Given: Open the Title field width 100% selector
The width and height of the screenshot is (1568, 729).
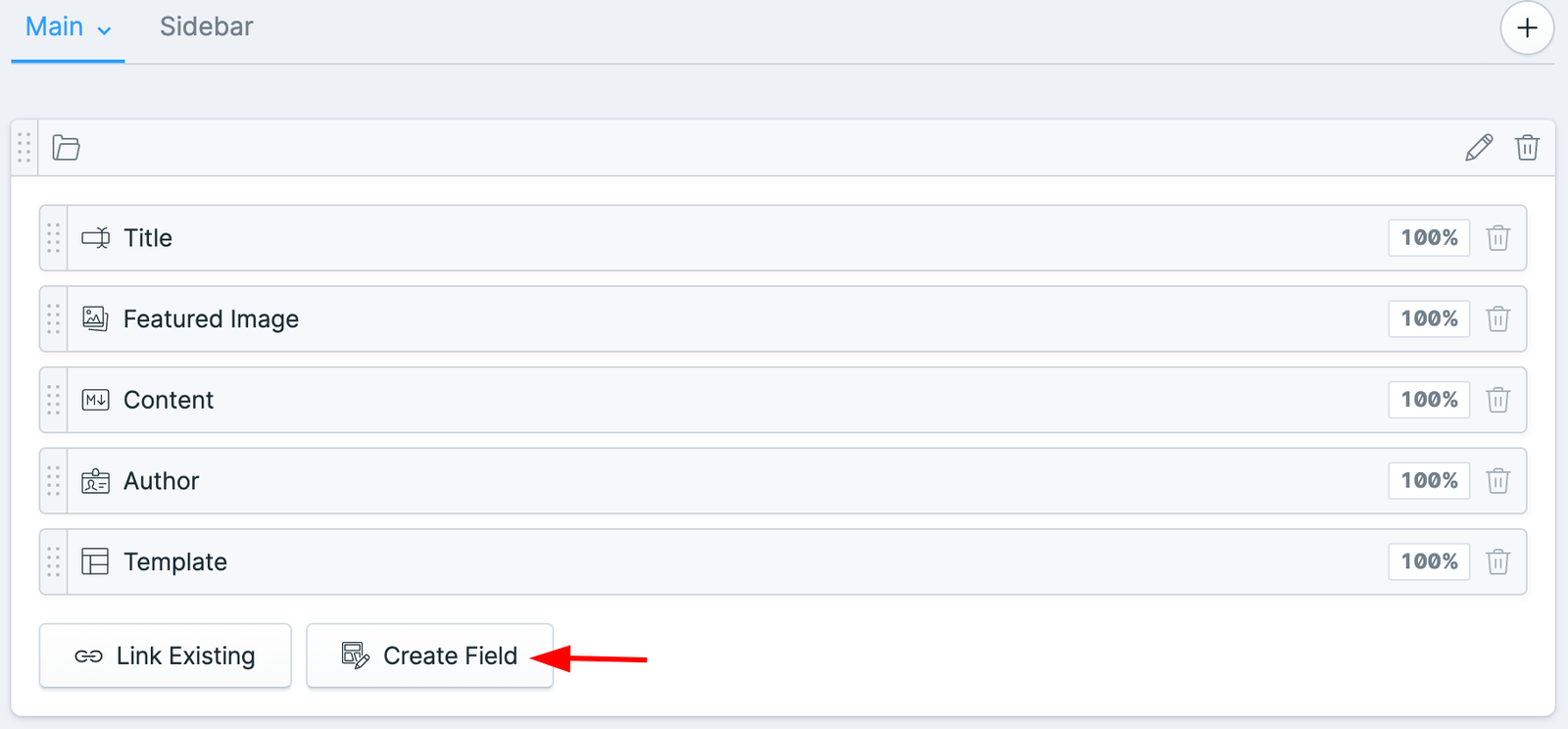Looking at the screenshot, I should pos(1428,238).
